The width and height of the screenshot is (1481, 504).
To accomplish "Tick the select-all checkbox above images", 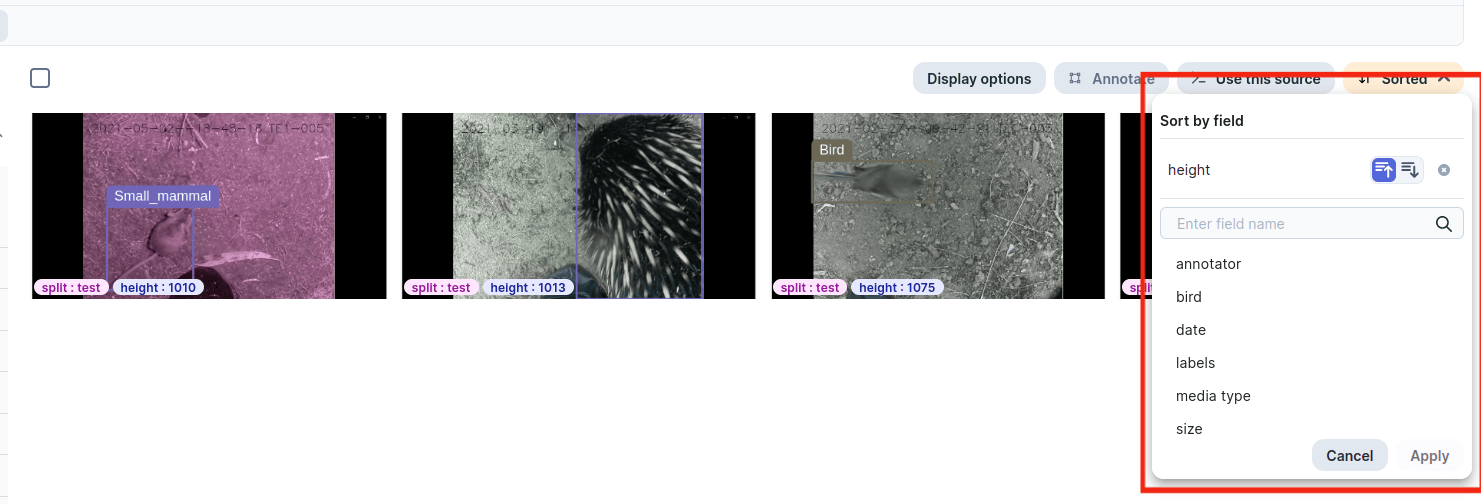I will [40, 78].
